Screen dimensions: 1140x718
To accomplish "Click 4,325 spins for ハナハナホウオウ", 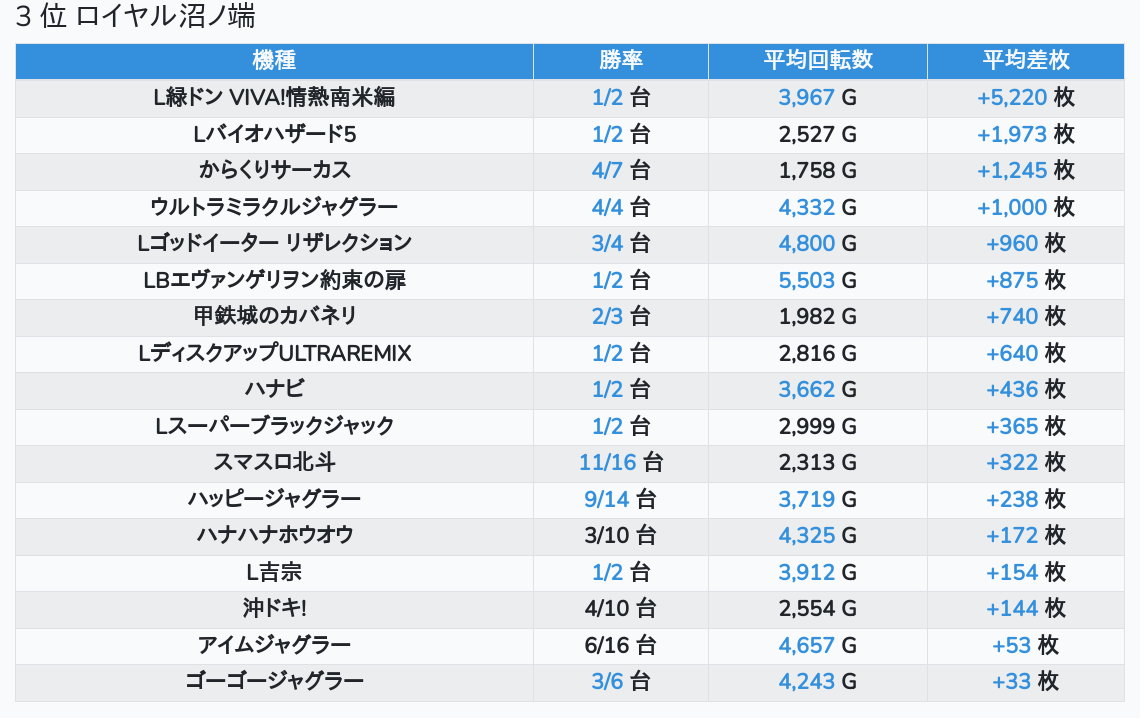I will pos(806,535).
